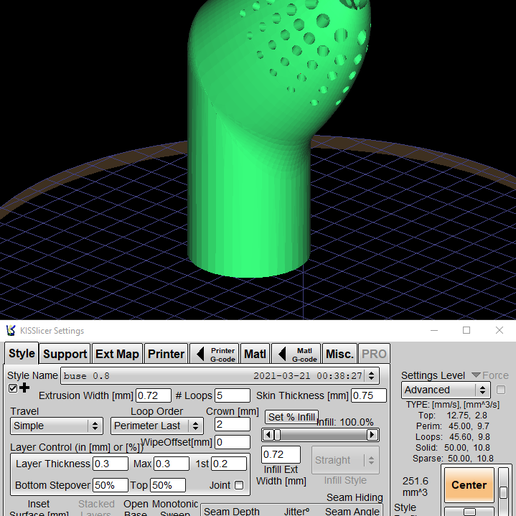Open the Misc. tab

340,354
